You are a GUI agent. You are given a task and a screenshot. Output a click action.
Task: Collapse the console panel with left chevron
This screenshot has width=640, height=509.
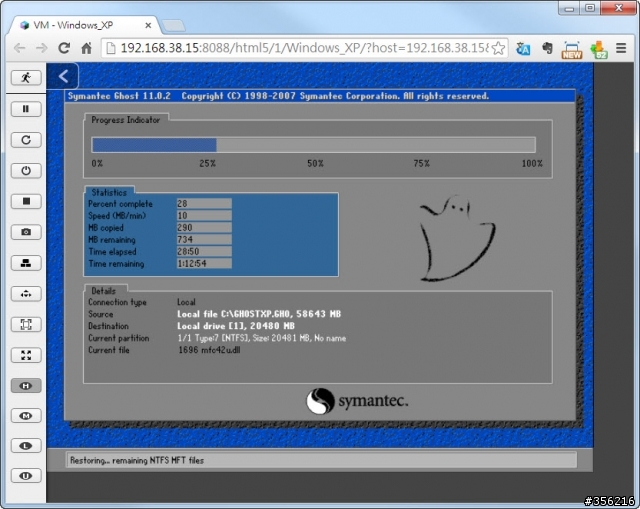63,76
